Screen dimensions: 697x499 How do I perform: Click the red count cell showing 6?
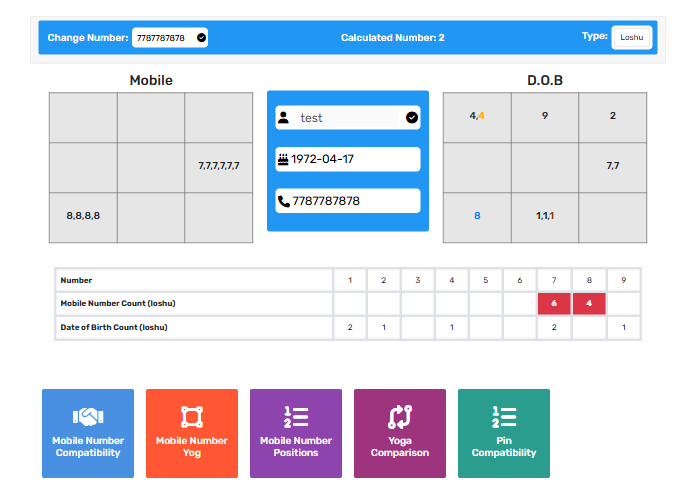[x=555, y=303]
